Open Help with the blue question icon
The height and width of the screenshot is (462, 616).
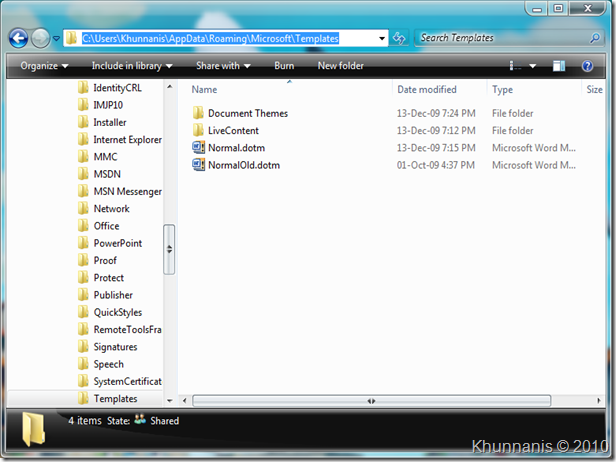(587, 66)
